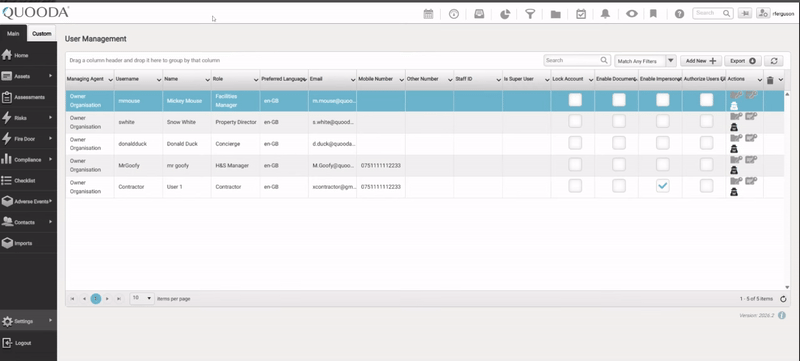Viewport: 800px width, 361px height.
Task: Click first action icon in Mickey Mouse row
Action: coord(736,95)
